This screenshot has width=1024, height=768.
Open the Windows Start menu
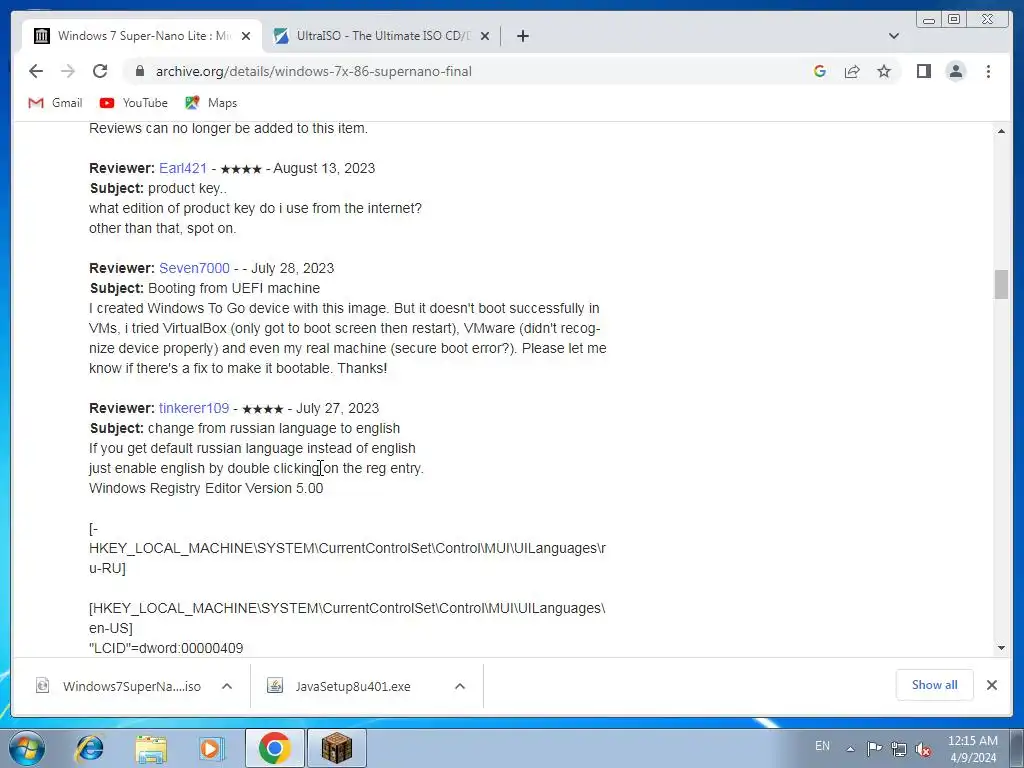point(26,748)
